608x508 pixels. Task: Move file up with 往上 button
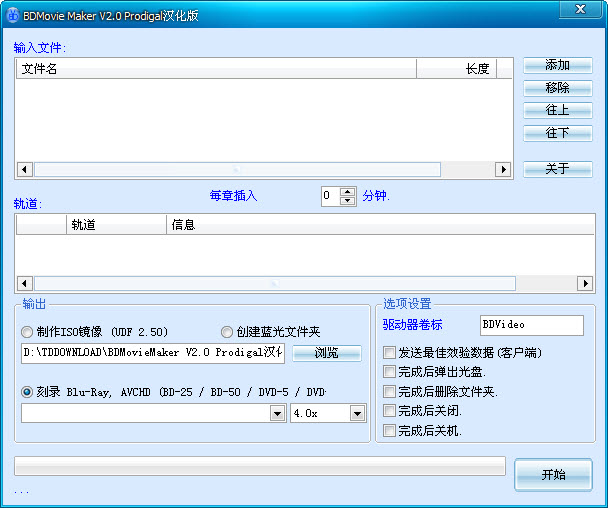[x=558, y=110]
